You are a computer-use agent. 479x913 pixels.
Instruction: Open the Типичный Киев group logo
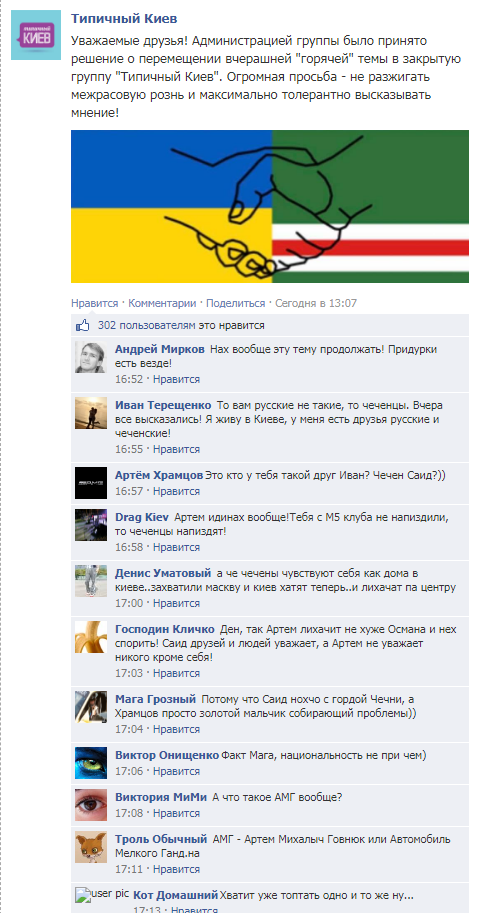(x=36, y=35)
